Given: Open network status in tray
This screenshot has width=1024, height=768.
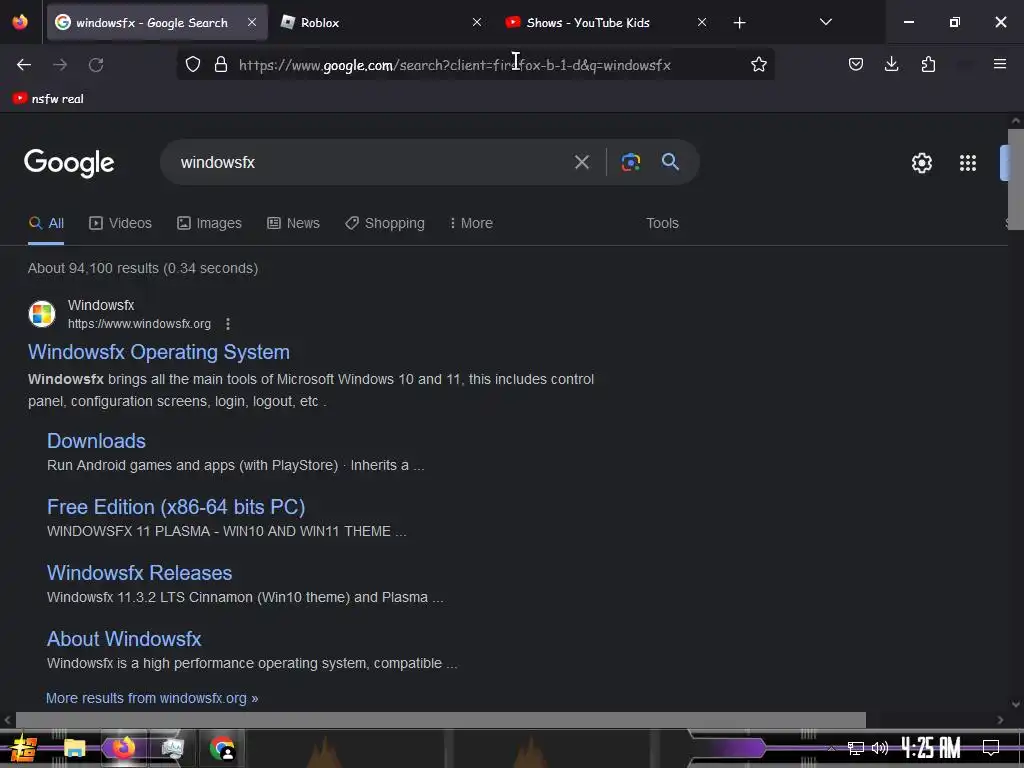Looking at the screenshot, I should (x=856, y=748).
